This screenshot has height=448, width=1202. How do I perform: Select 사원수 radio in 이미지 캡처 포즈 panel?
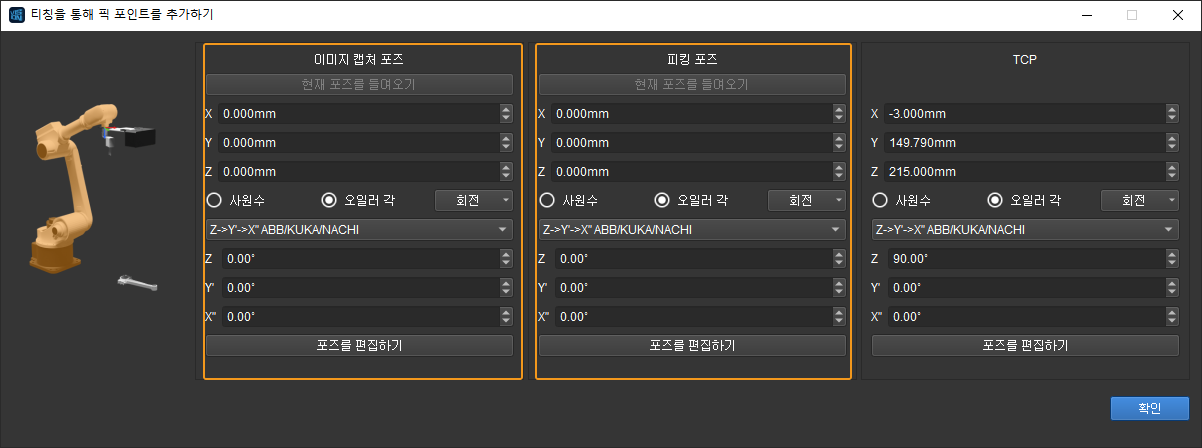click(x=238, y=199)
